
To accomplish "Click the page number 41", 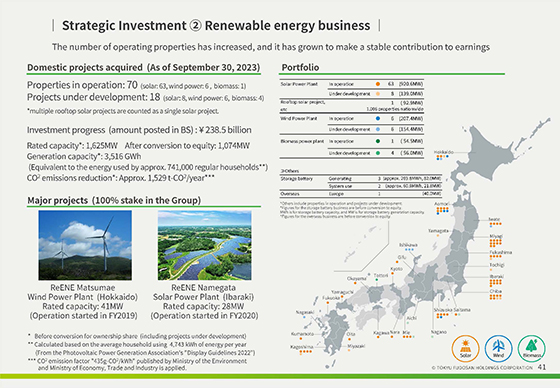I will click(x=542, y=367).
